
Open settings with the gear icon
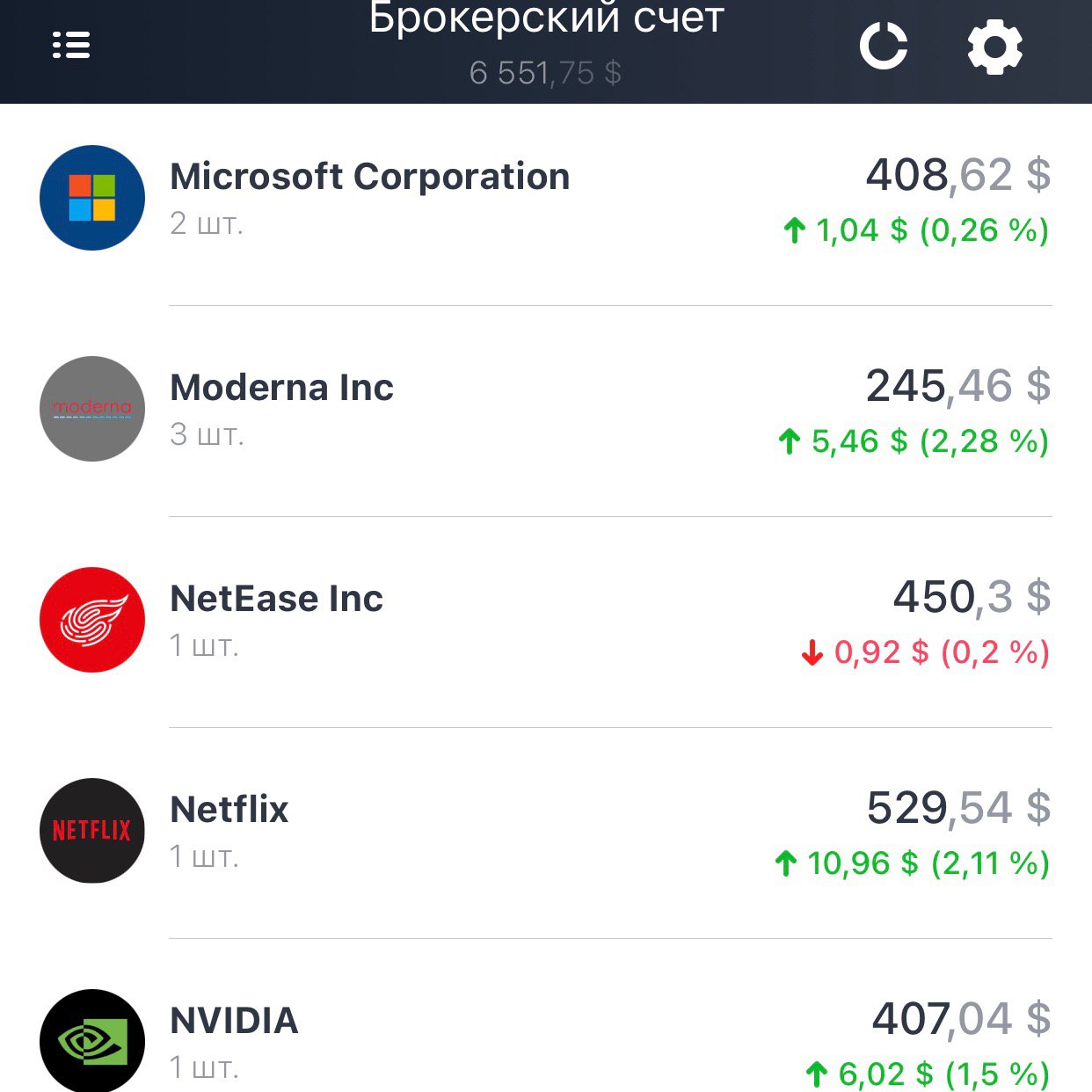click(994, 47)
